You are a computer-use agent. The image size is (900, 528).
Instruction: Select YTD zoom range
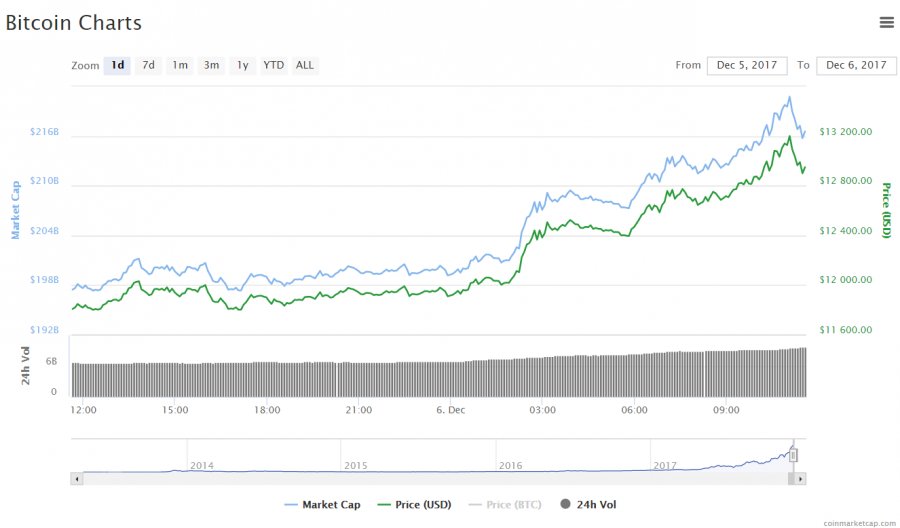pyautogui.click(x=273, y=65)
